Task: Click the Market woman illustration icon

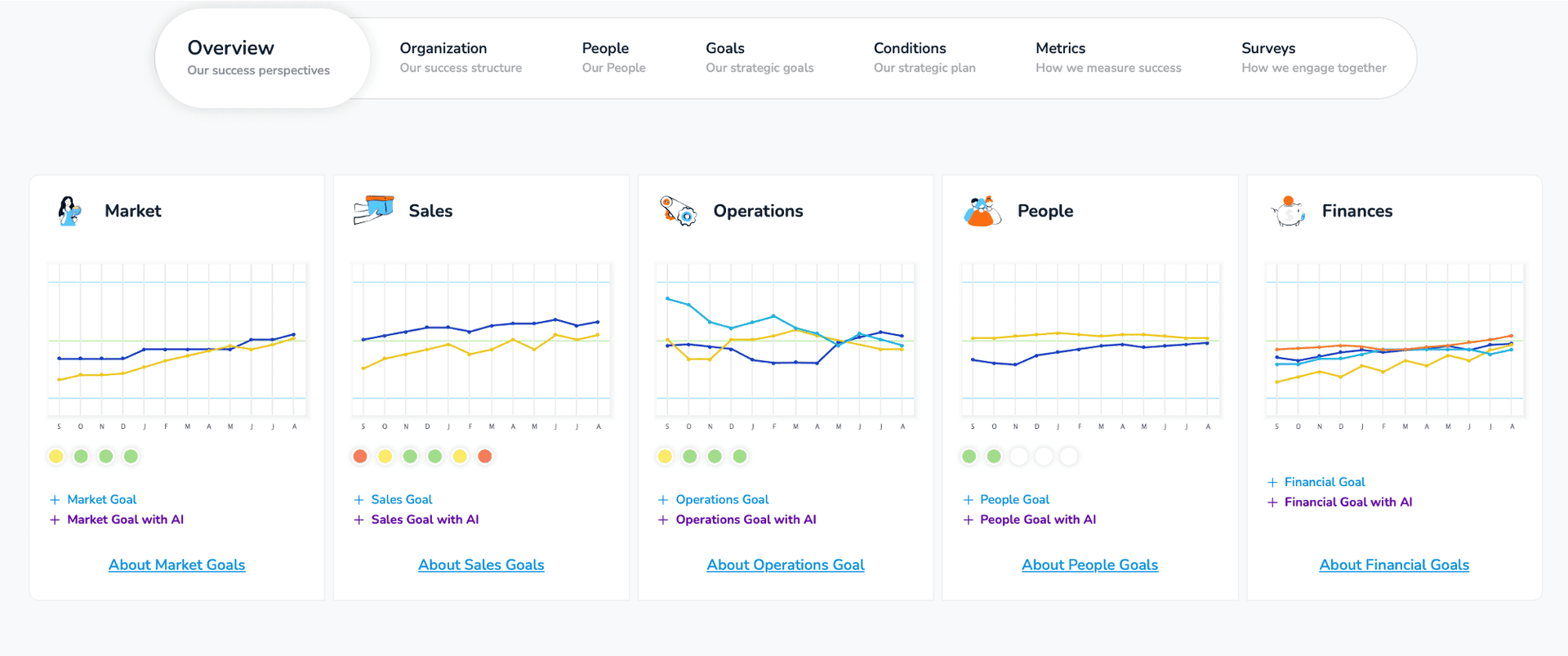Action: (x=69, y=211)
